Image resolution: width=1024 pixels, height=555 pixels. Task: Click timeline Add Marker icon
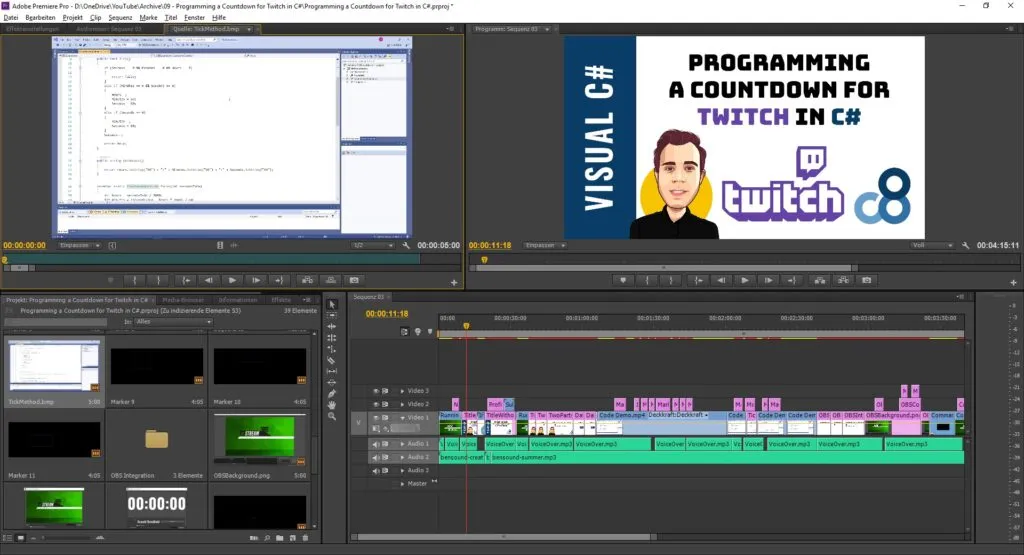point(430,332)
